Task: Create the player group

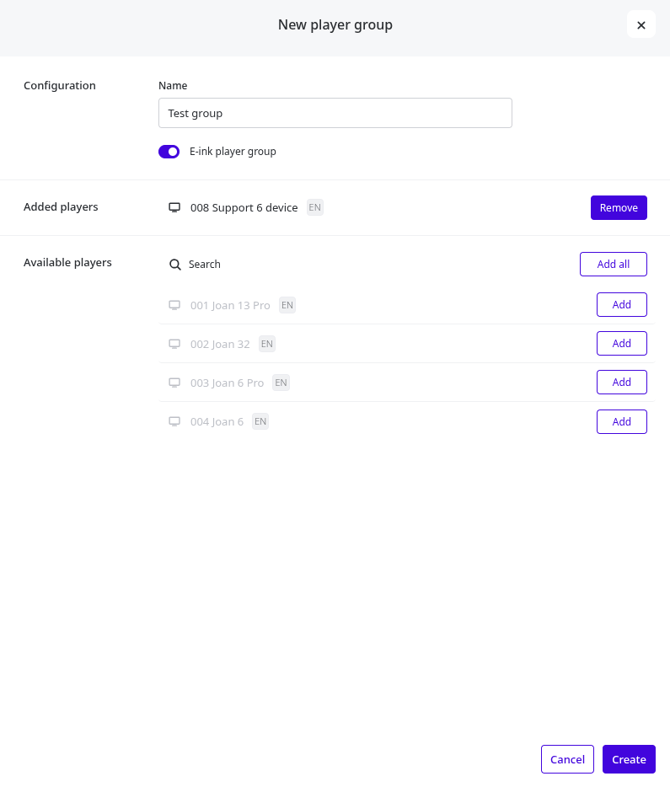Action: coord(629,759)
